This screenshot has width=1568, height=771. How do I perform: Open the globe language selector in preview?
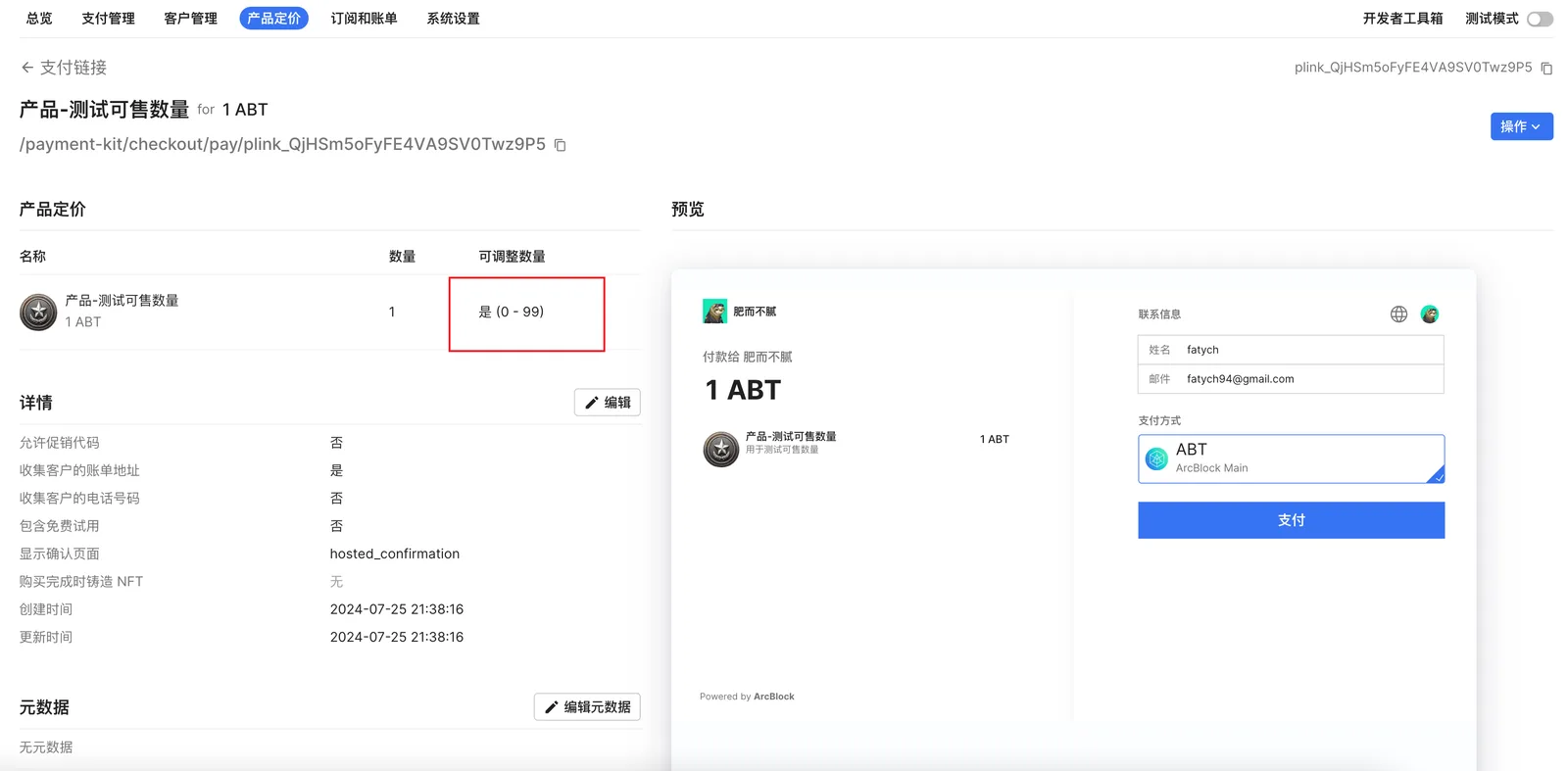1398,314
